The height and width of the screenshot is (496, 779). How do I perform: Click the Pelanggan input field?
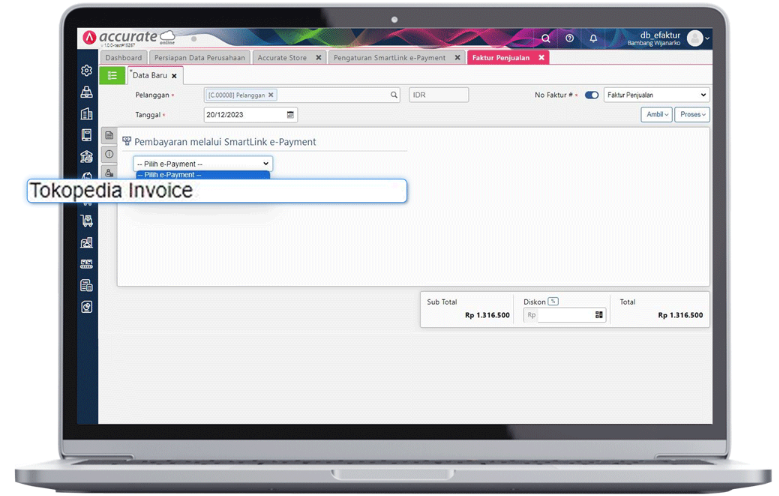click(x=302, y=95)
